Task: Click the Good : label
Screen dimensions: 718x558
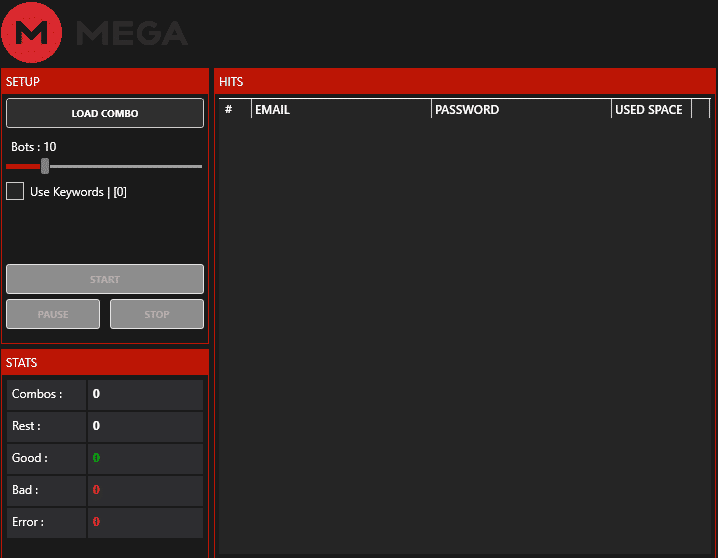Action: point(30,458)
